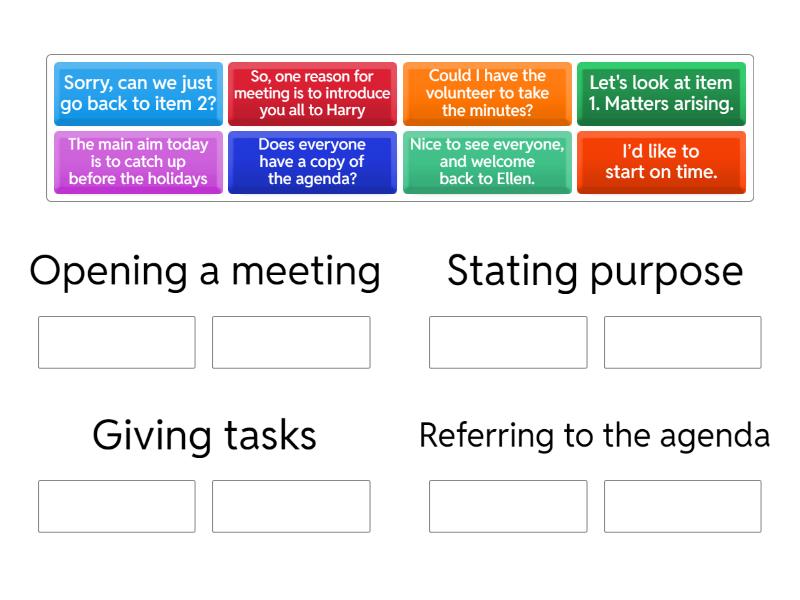800x600 pixels.
Task: Pick the orange 'volunteer to take the minutes' tile
Action: point(487,94)
